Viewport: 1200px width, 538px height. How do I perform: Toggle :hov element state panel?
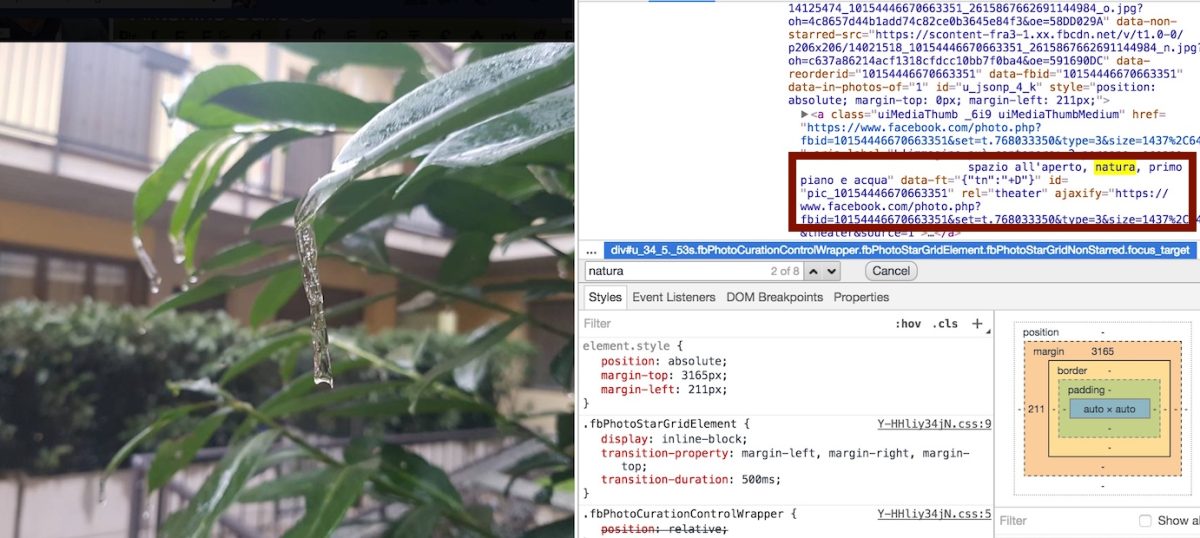click(x=908, y=324)
